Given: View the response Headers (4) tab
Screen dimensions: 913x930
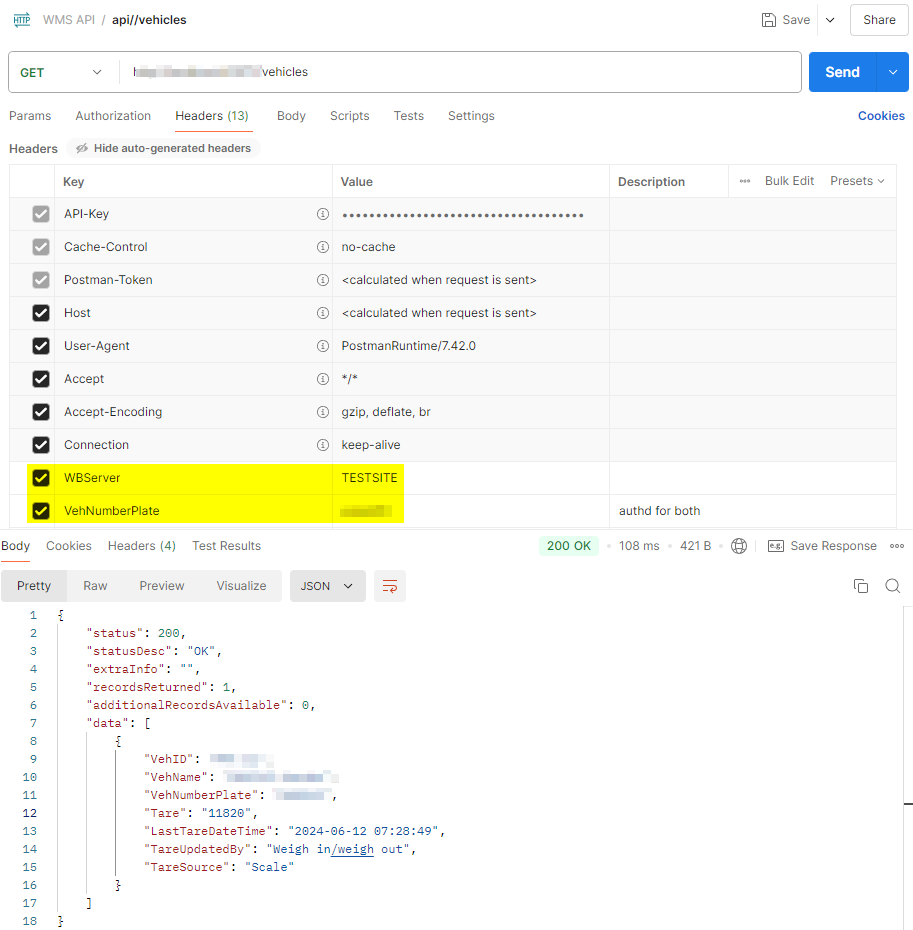Looking at the screenshot, I should [x=142, y=546].
